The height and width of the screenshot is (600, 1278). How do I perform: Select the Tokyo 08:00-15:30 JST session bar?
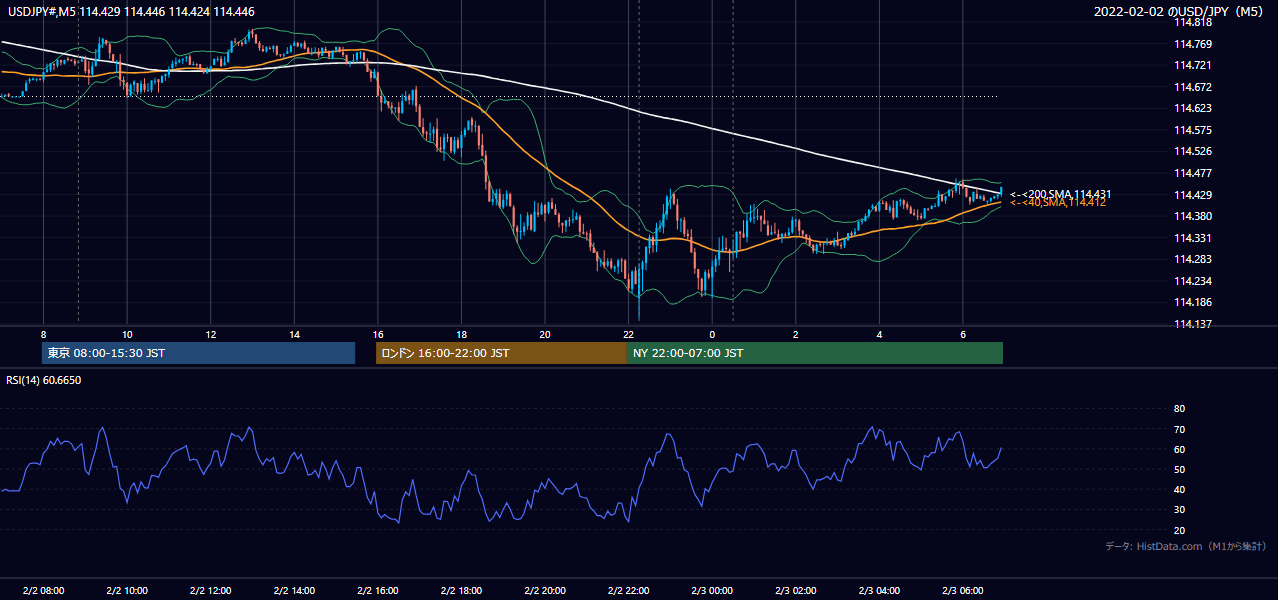click(198, 353)
